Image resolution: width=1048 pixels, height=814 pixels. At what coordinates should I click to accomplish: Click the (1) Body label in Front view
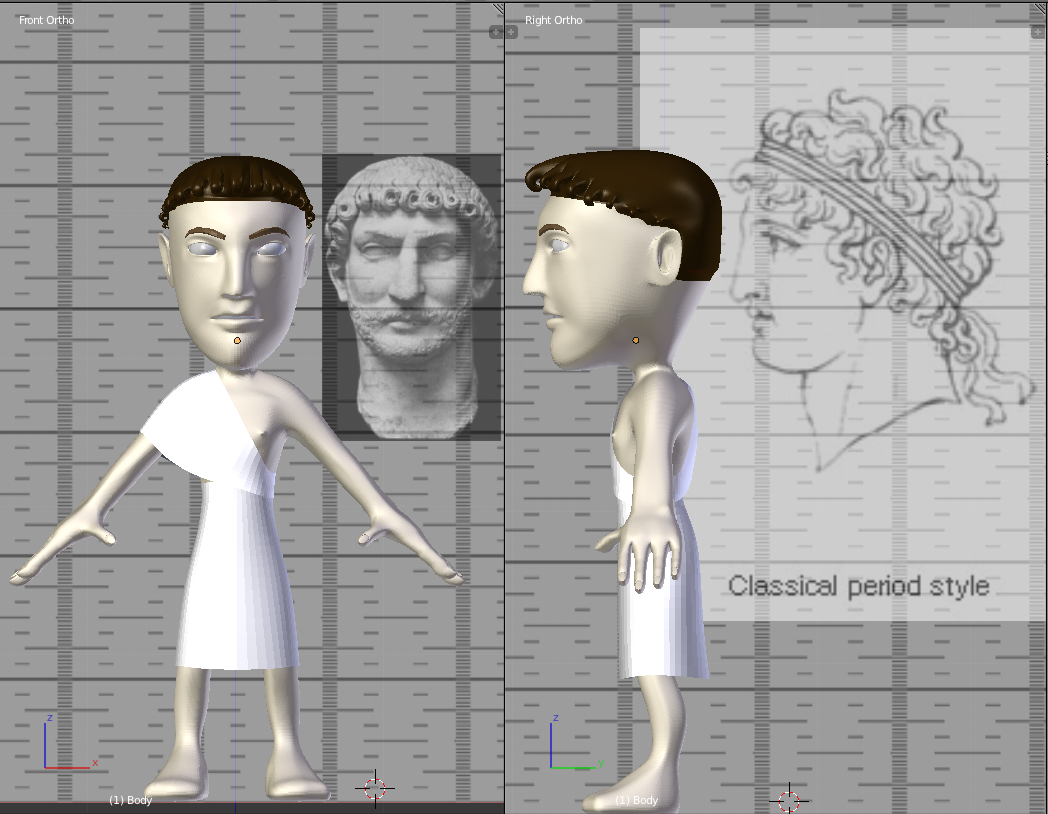click(131, 800)
